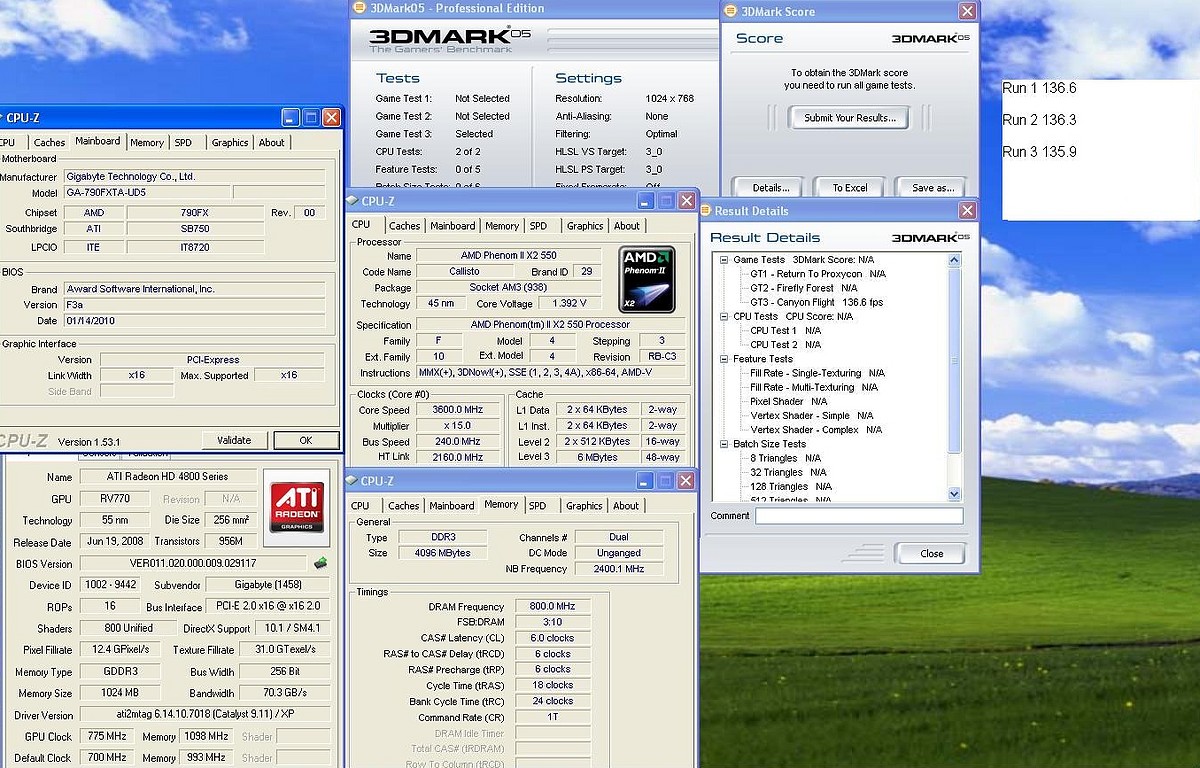Collapse the Game Tests tree node
The image size is (1200, 768).
pyautogui.click(x=724, y=260)
